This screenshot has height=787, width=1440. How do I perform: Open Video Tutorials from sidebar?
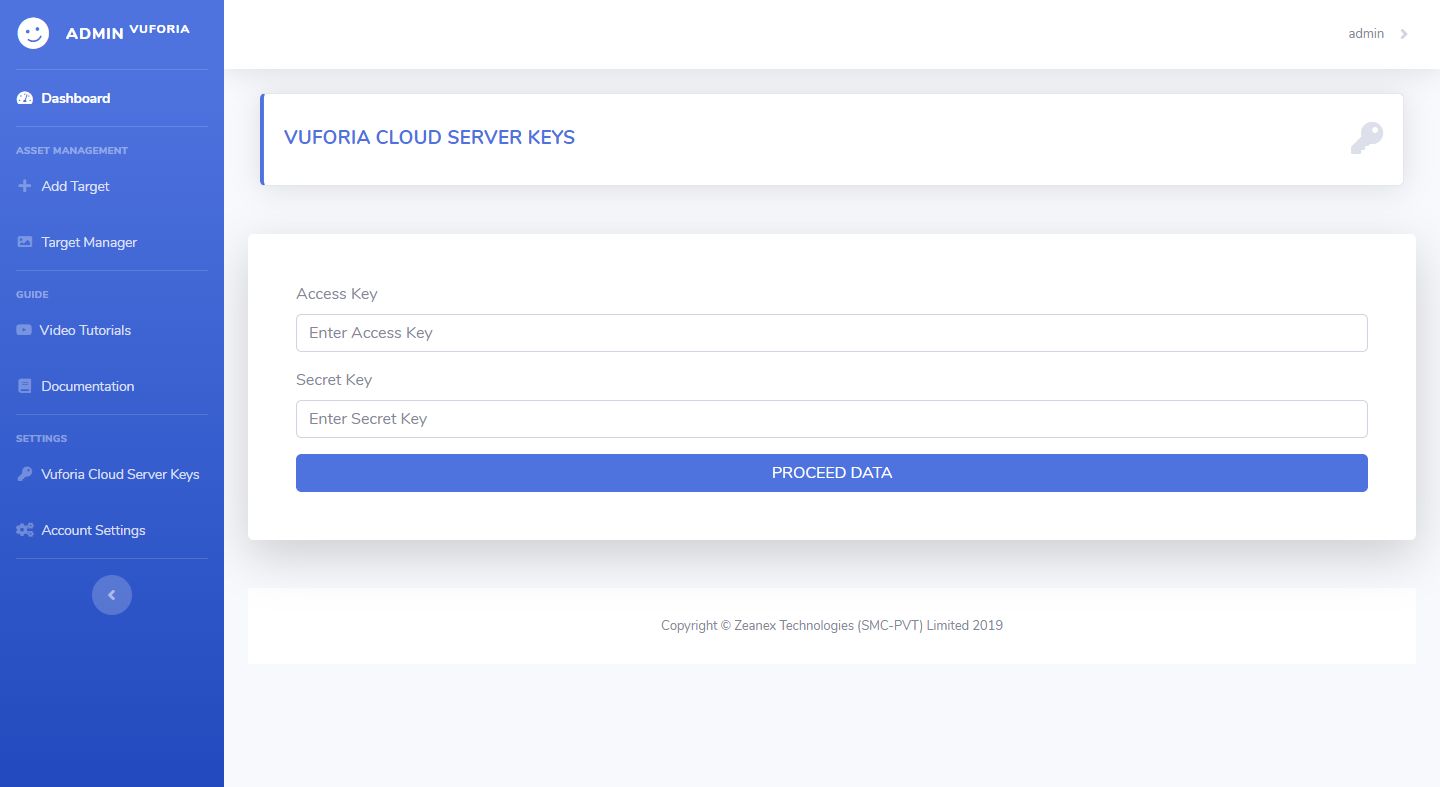[x=85, y=330]
